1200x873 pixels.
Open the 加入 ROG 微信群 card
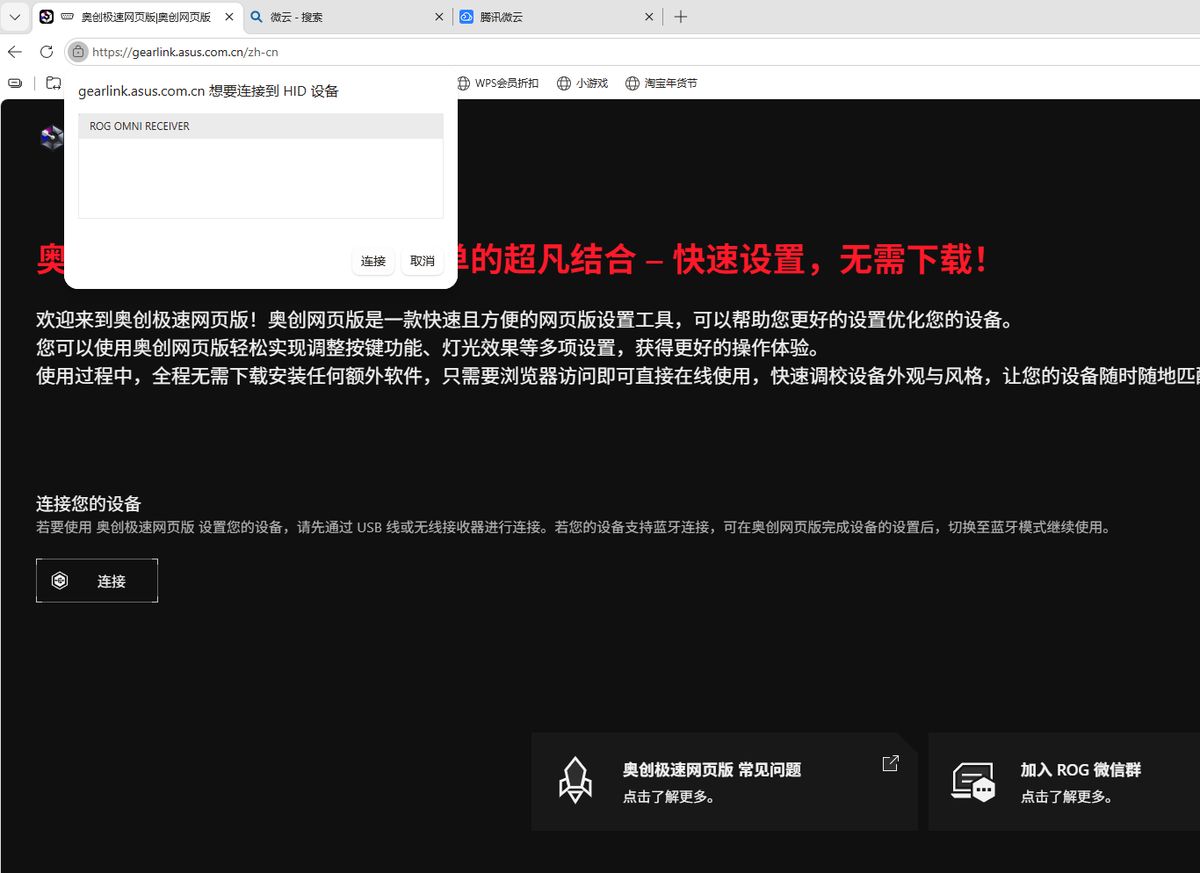coord(1064,781)
